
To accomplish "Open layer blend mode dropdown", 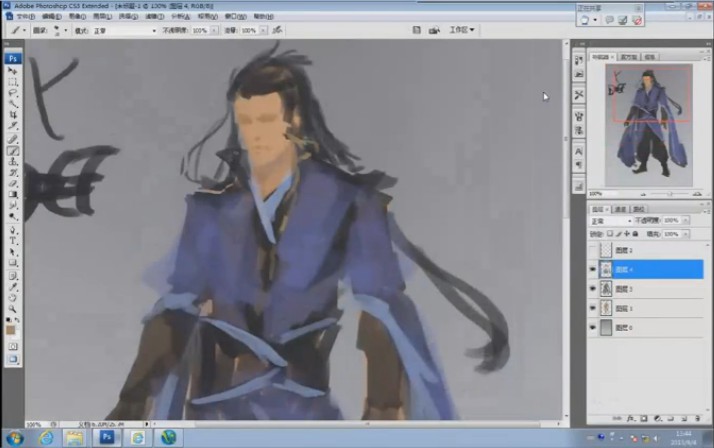I will point(611,221).
